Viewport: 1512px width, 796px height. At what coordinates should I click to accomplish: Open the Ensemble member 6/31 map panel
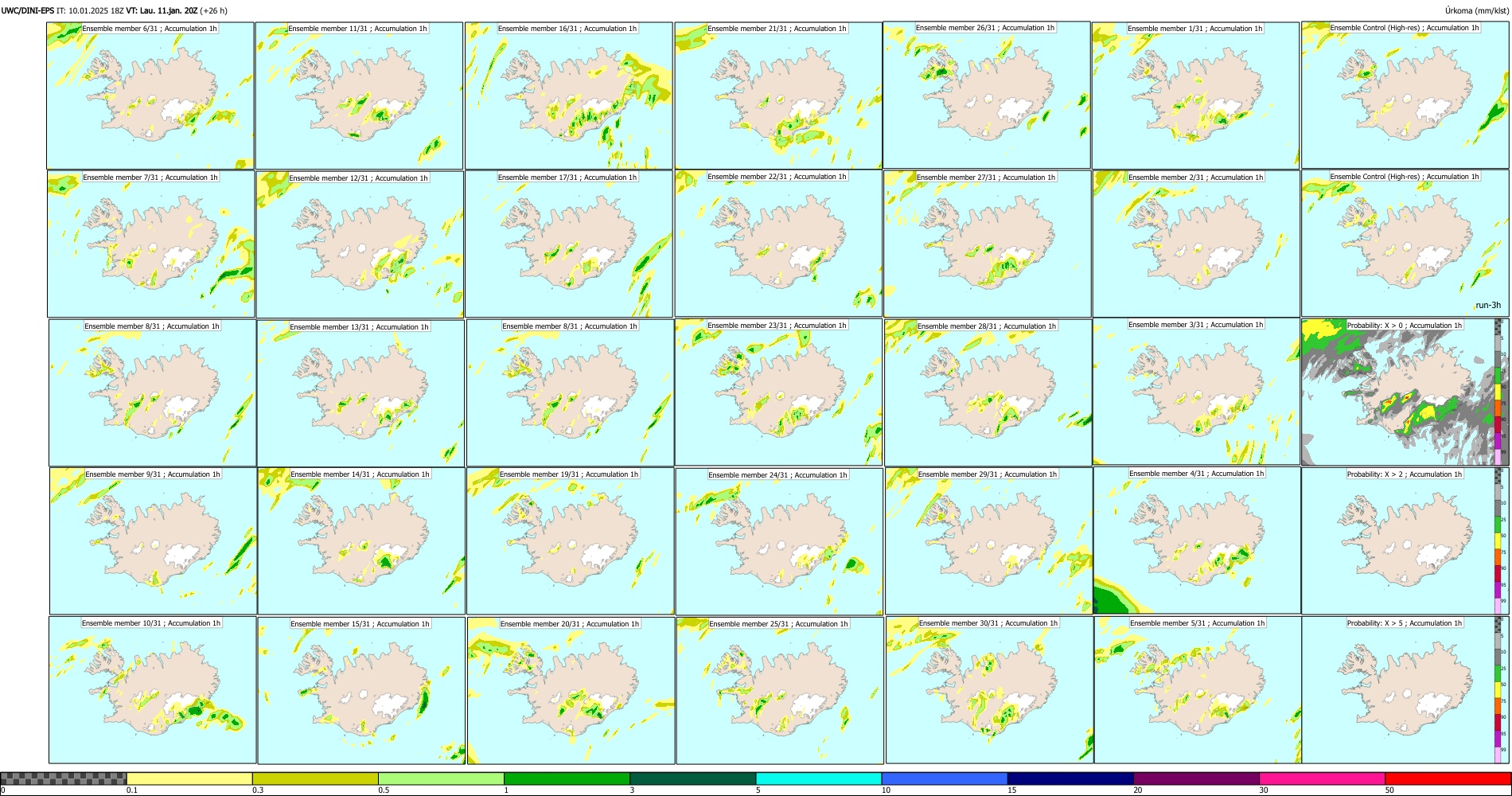pyautogui.click(x=150, y=96)
